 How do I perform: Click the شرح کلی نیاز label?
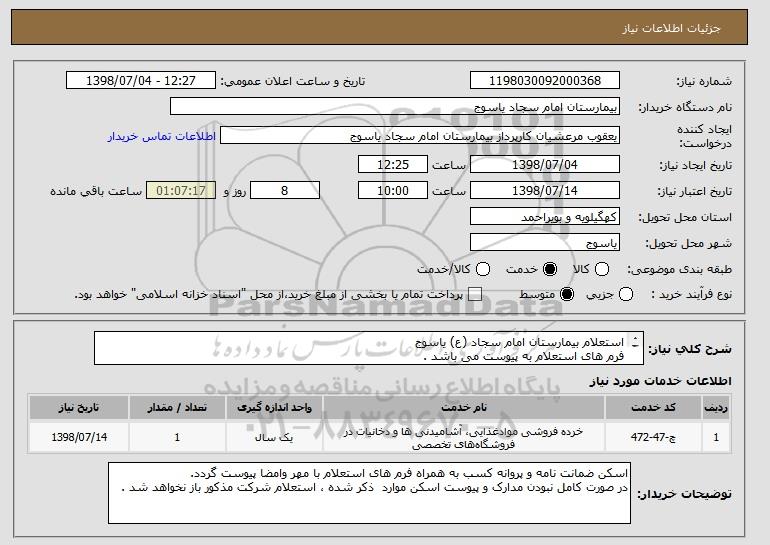(x=690, y=349)
